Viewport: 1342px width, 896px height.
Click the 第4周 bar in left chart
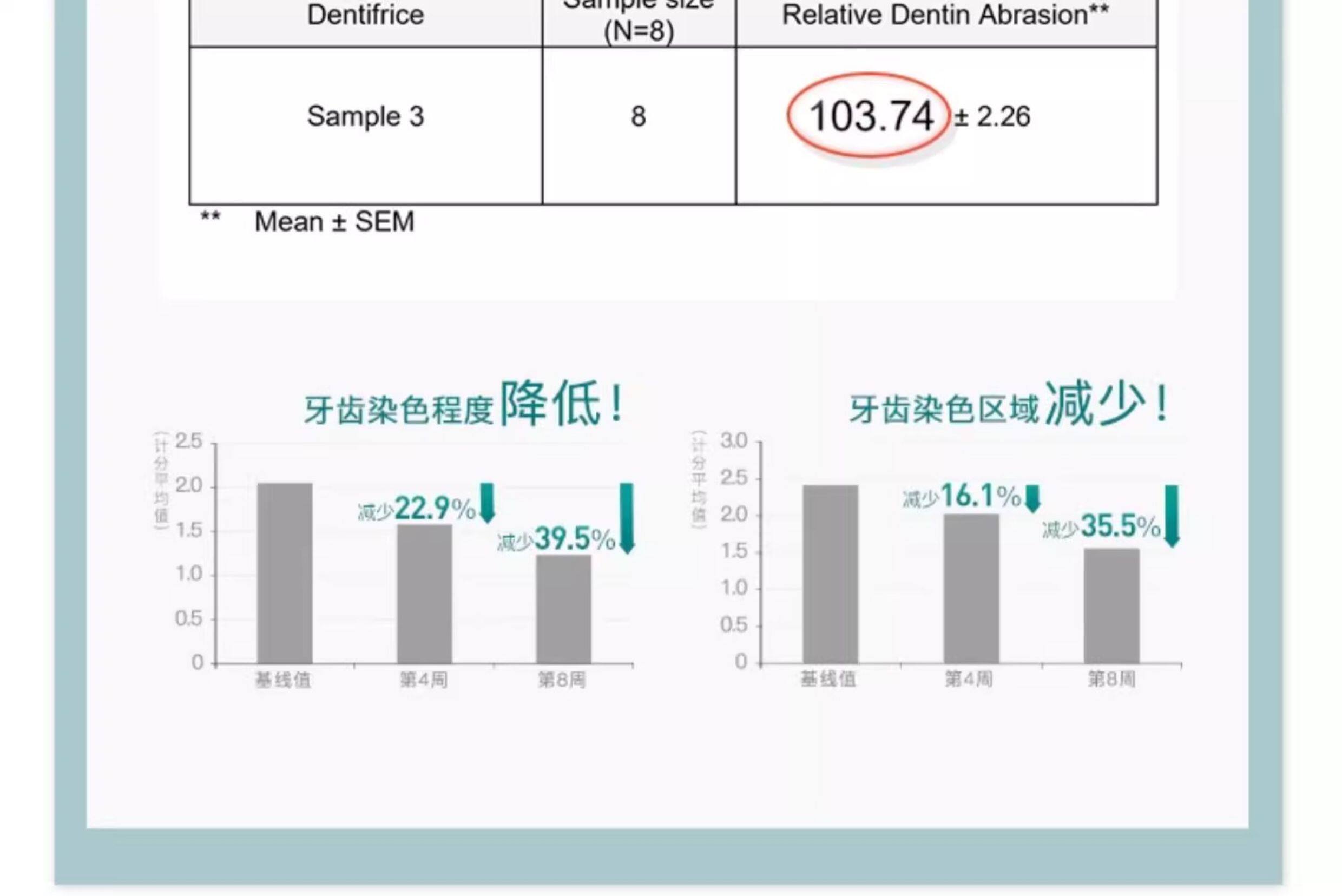click(x=424, y=594)
